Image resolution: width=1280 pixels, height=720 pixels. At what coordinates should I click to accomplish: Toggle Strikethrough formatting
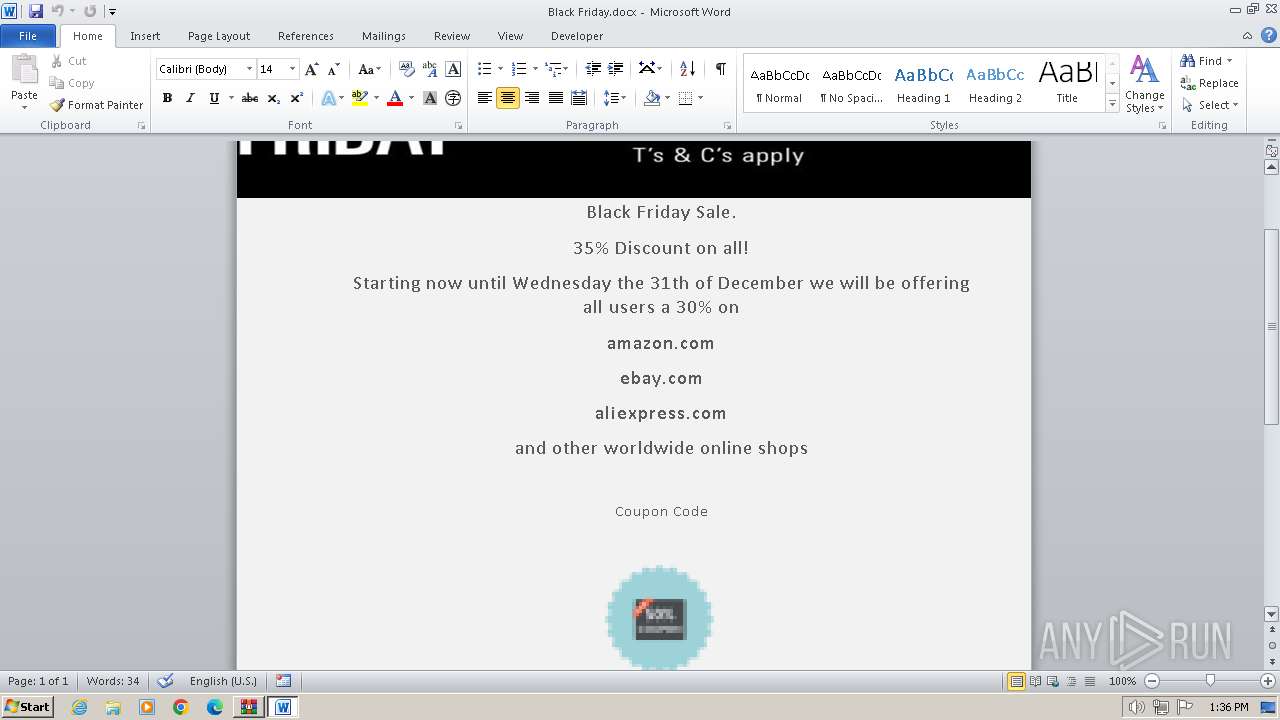pyautogui.click(x=250, y=98)
